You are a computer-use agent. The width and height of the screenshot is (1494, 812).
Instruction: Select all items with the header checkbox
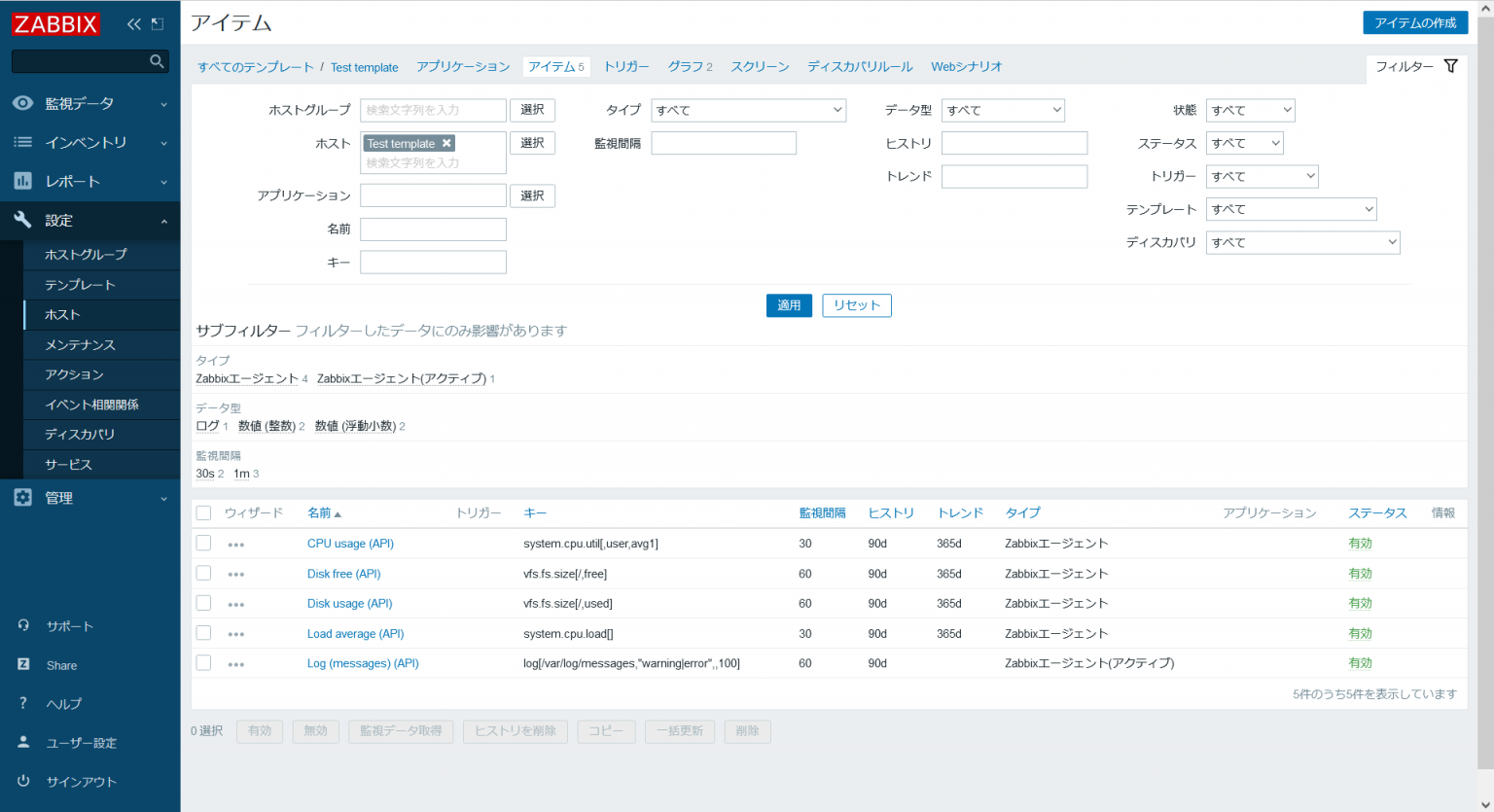coord(203,512)
